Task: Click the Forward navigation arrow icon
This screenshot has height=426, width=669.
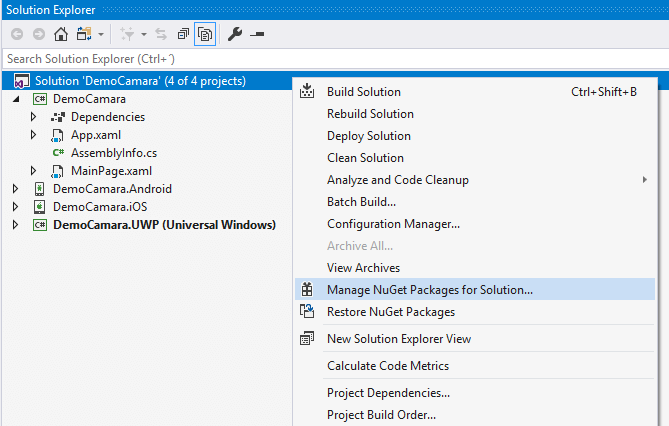Action: click(x=39, y=34)
